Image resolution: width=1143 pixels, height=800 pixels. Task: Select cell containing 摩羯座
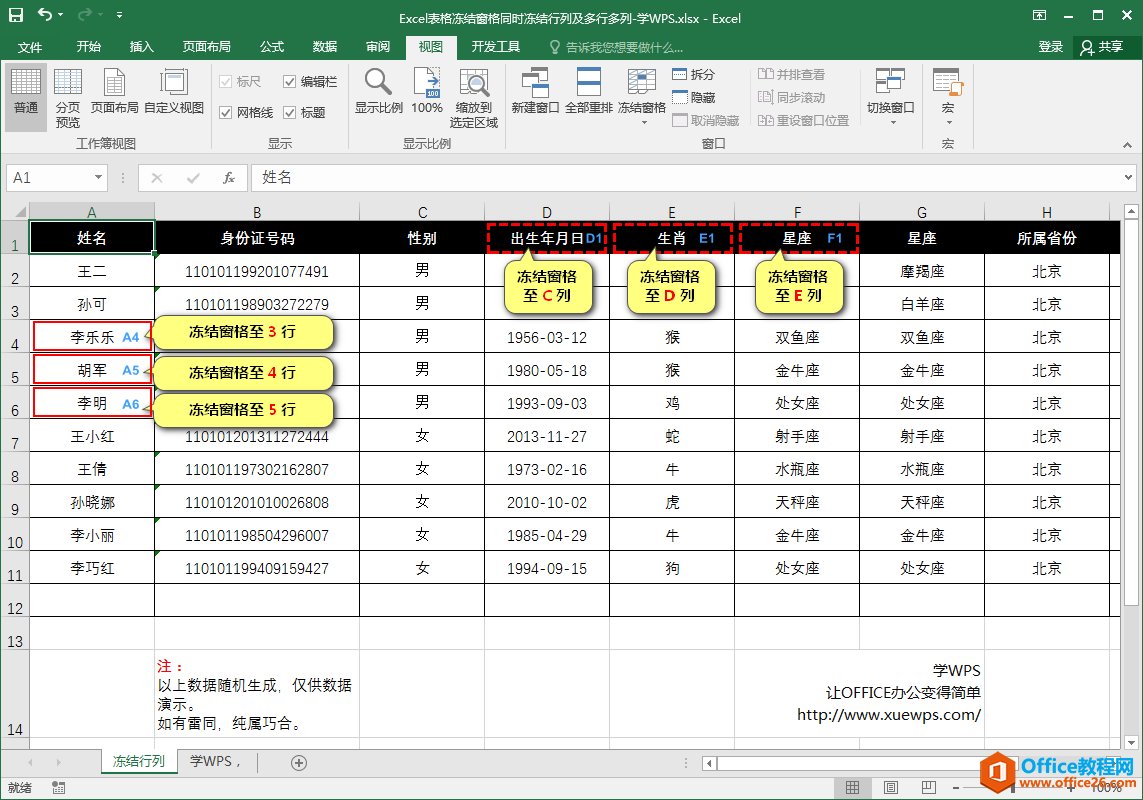pyautogui.click(x=922, y=271)
